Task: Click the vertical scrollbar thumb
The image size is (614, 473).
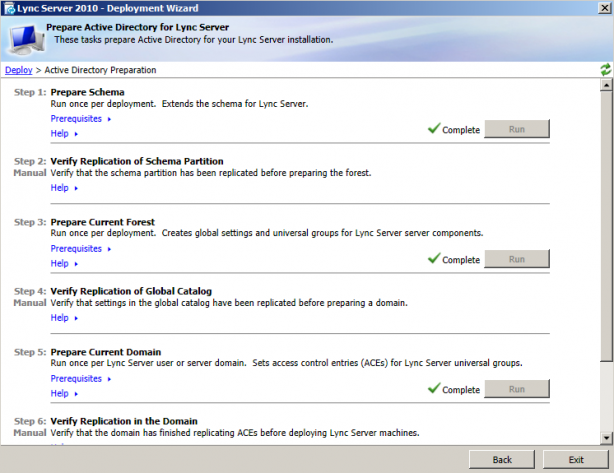Action: point(606,226)
